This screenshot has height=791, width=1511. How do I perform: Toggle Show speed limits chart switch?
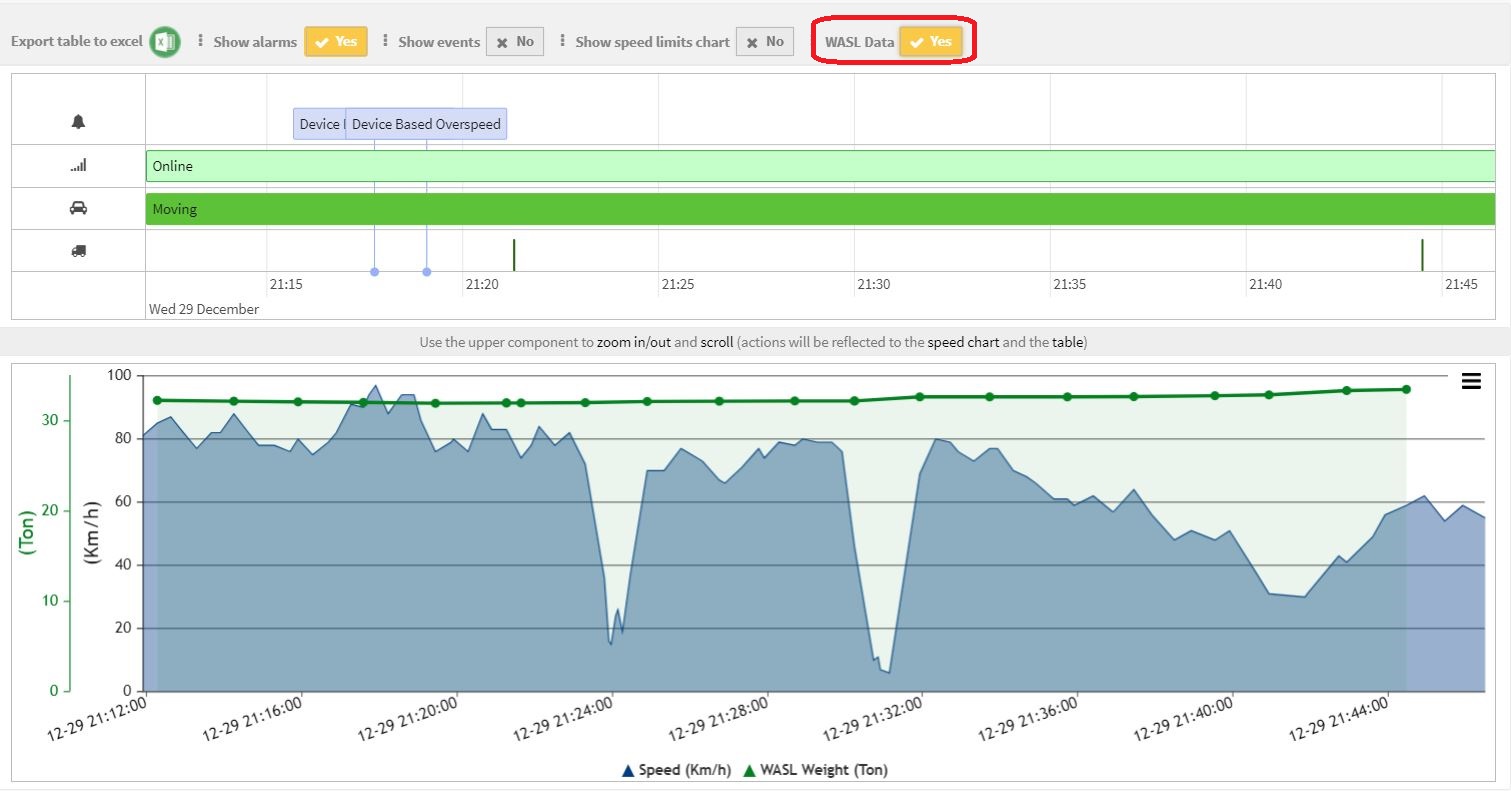(765, 42)
